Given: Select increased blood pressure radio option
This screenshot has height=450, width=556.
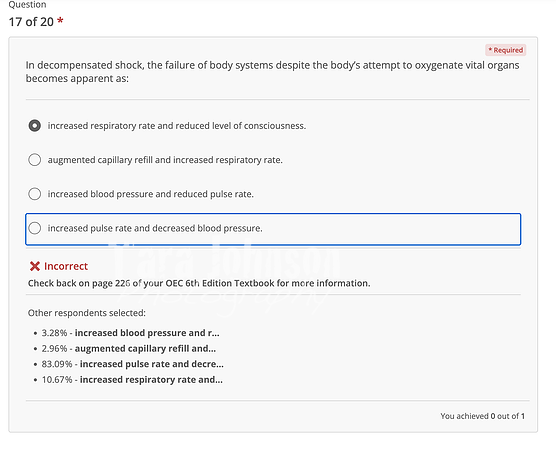Looking at the screenshot, I should tap(34, 194).
